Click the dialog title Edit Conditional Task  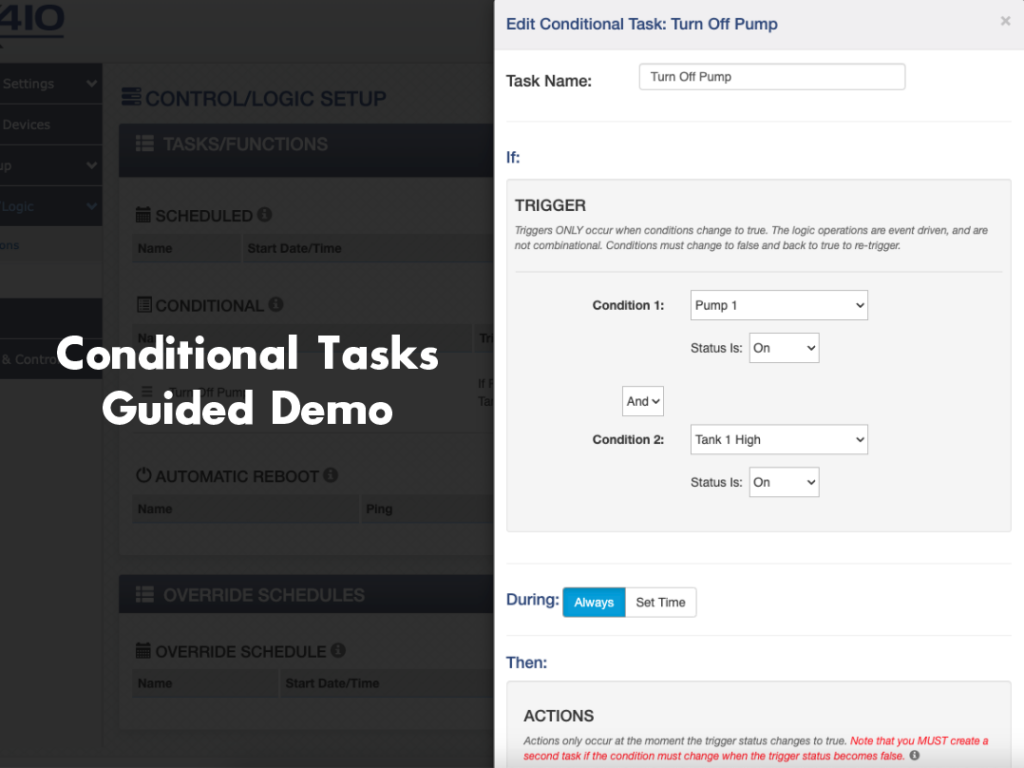click(x=642, y=24)
